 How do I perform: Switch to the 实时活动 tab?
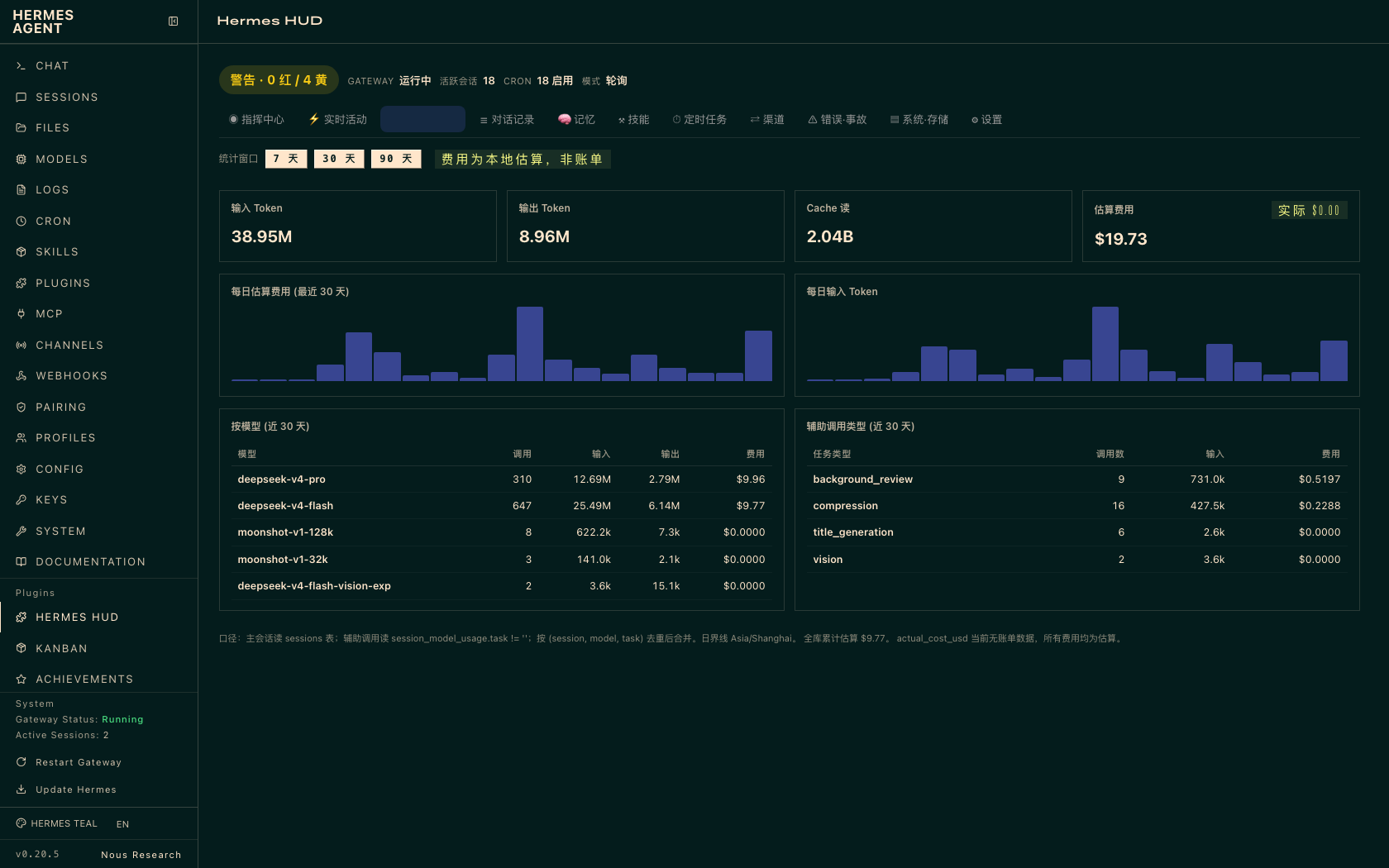[x=337, y=120]
